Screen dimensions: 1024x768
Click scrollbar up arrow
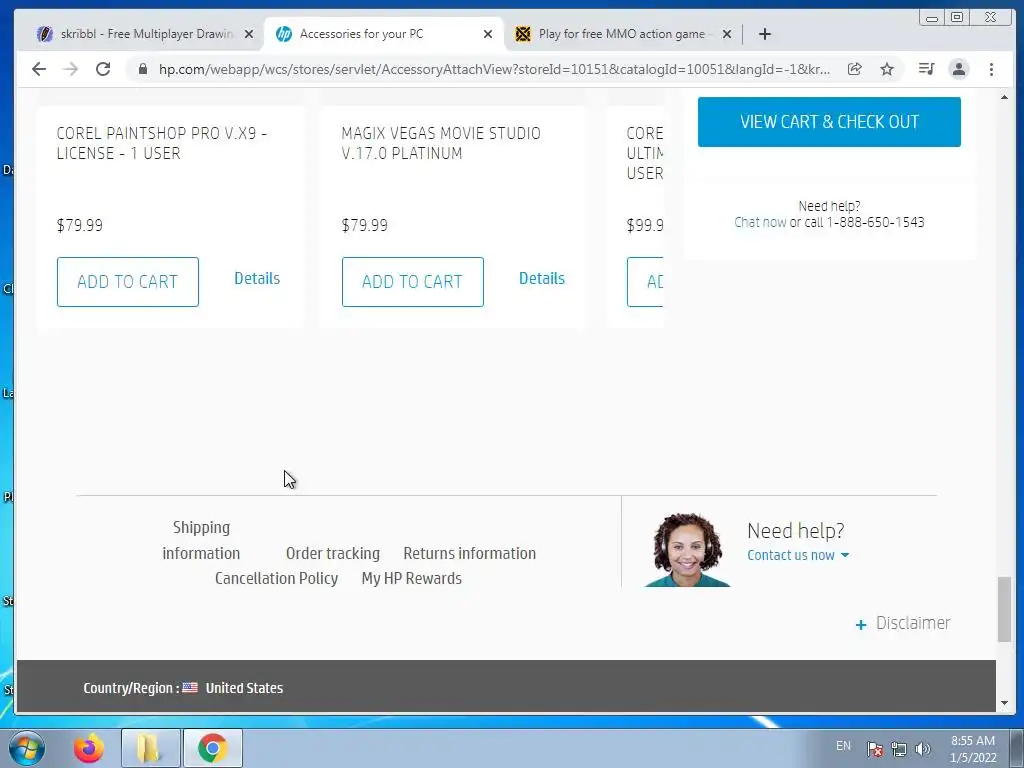(x=1004, y=97)
